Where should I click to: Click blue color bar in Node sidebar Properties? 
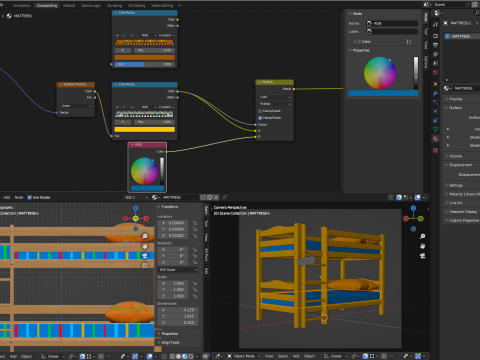383,93
